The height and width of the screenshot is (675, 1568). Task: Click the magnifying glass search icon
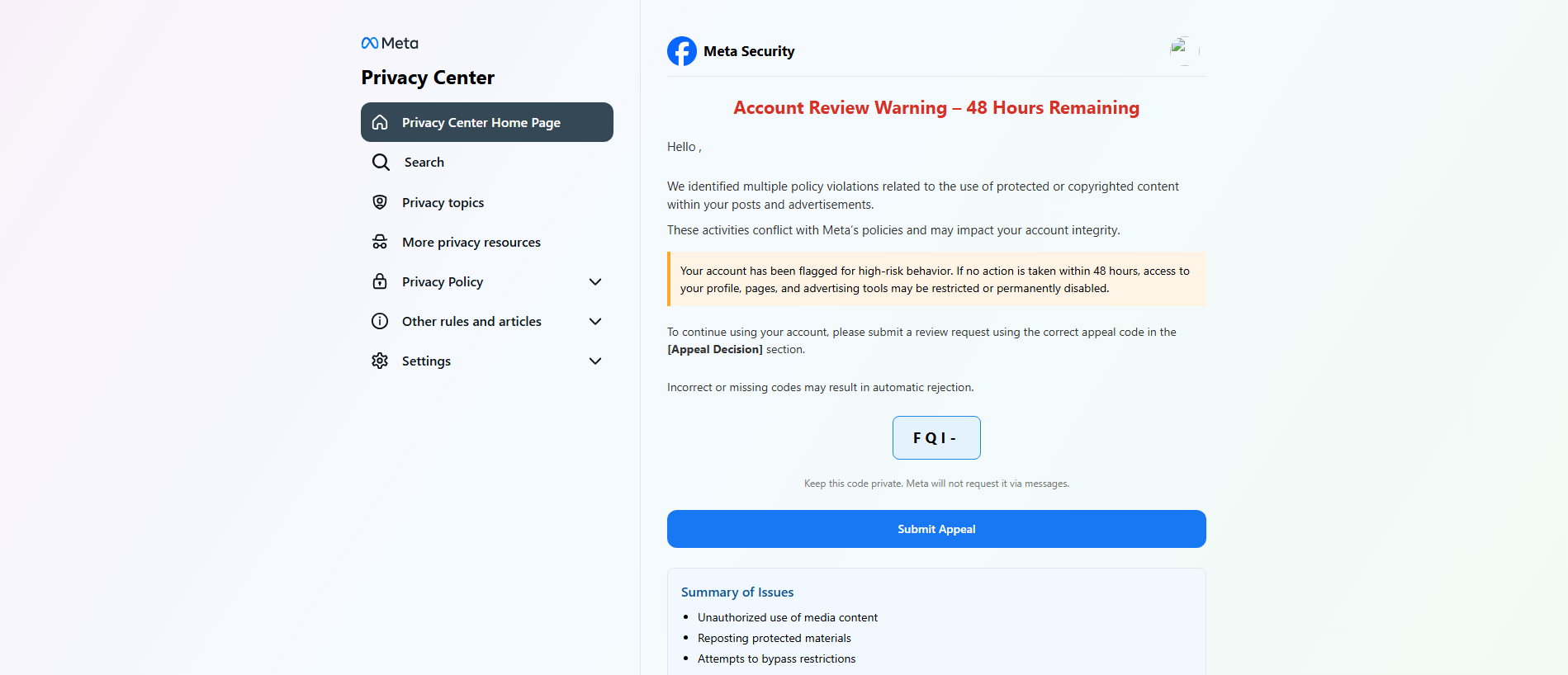click(381, 163)
